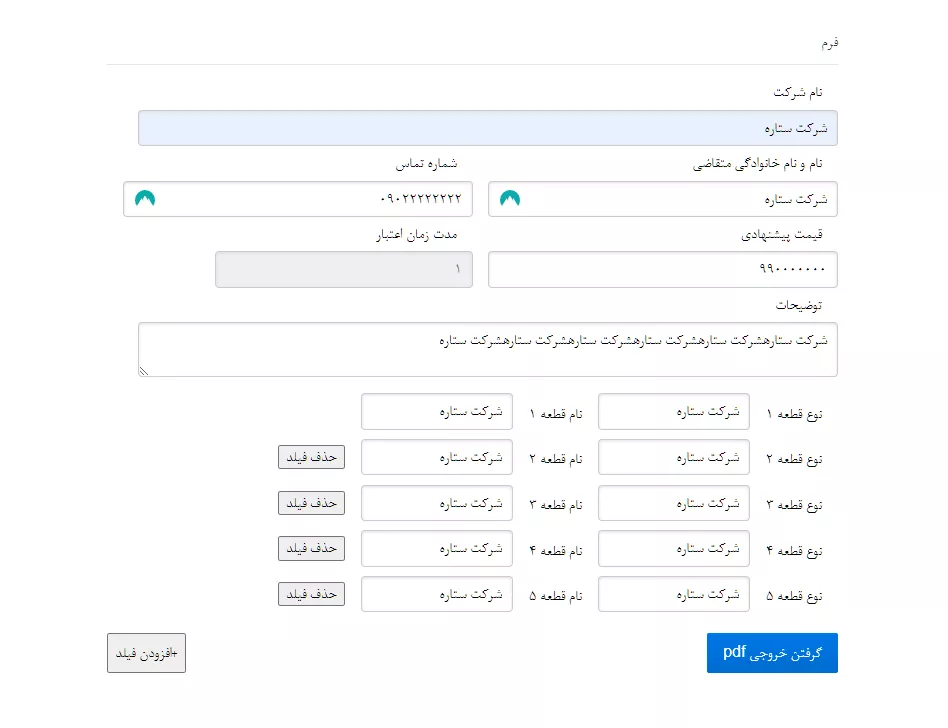Click حذف فیلد for part row ۵
948x728 pixels.
pyautogui.click(x=311, y=594)
